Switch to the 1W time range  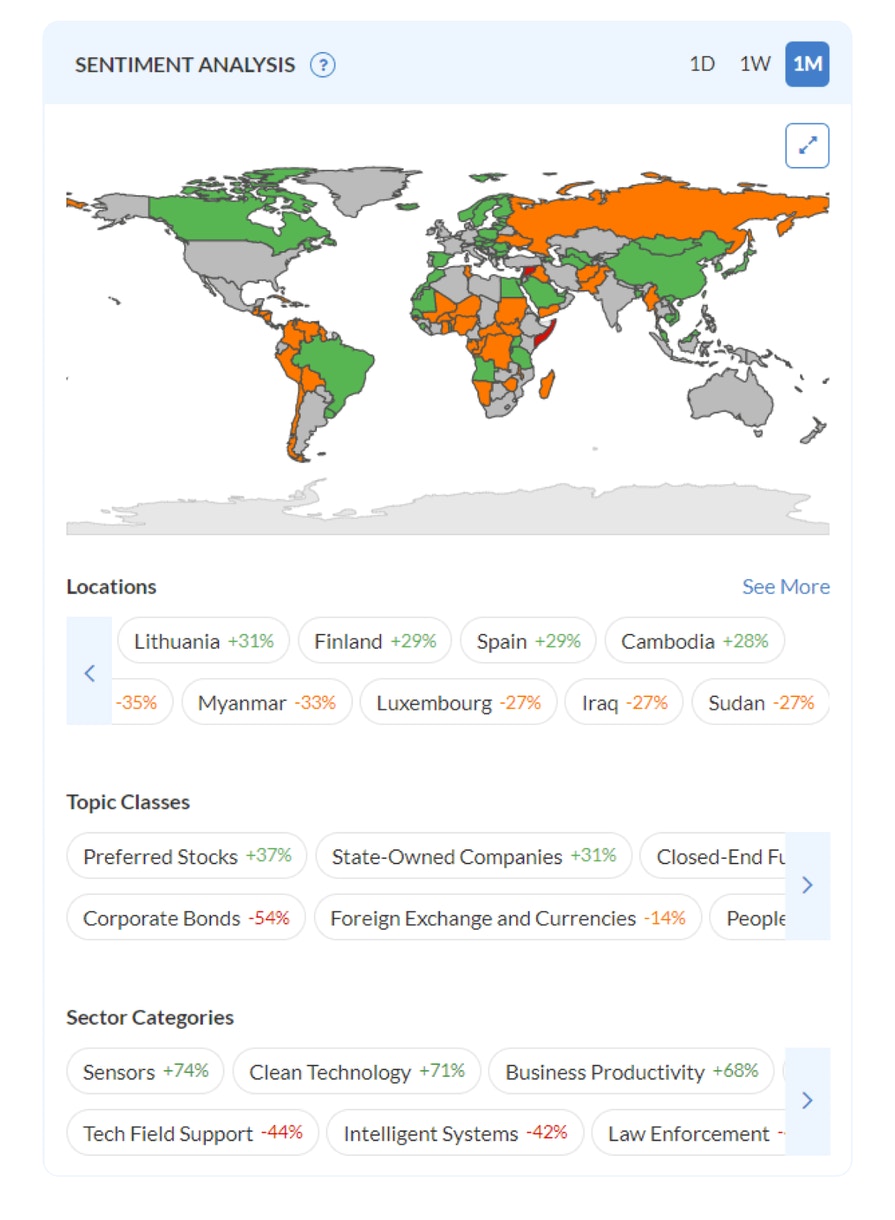point(755,64)
